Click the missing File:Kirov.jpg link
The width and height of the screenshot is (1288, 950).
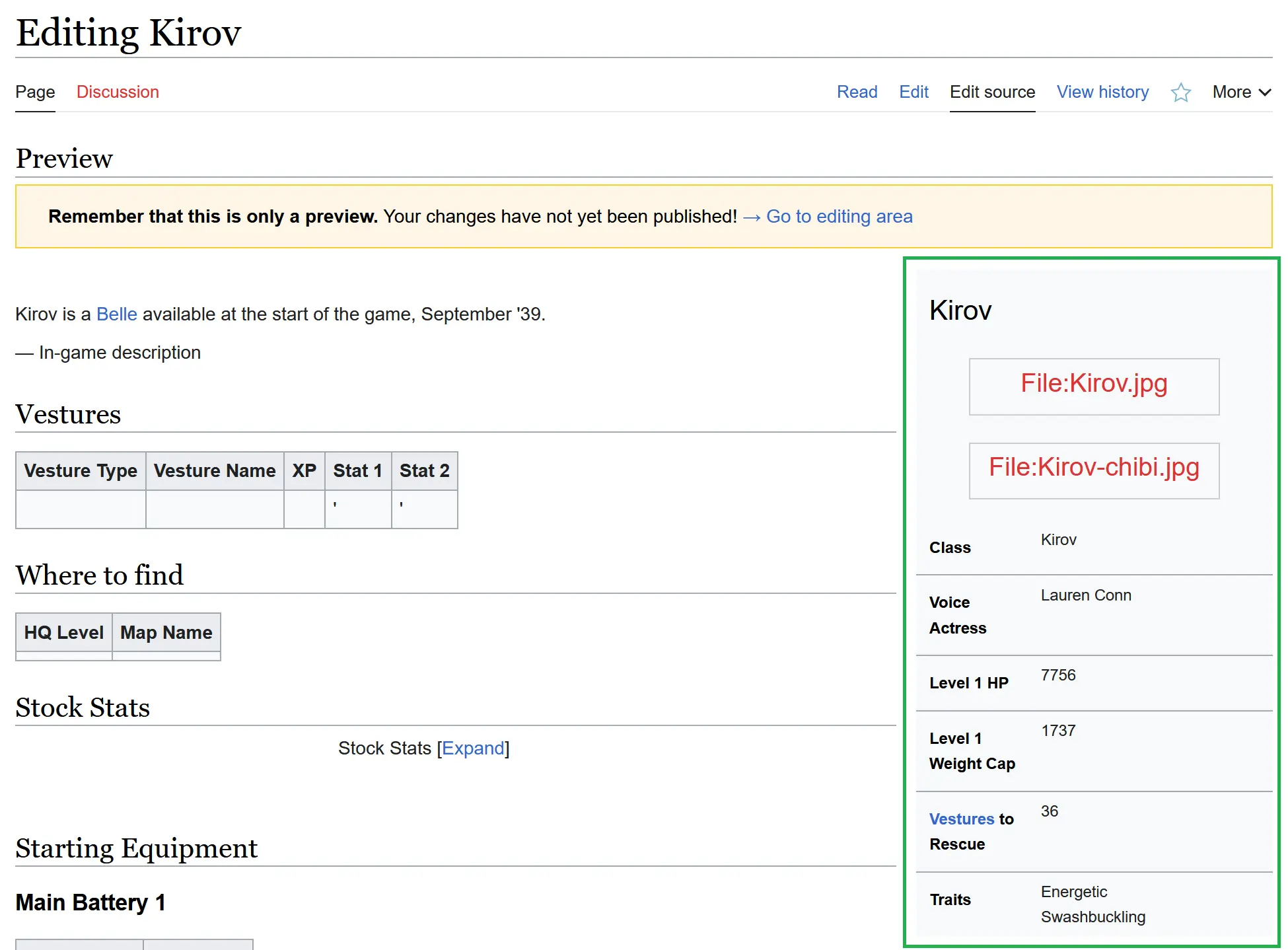[x=1093, y=384]
